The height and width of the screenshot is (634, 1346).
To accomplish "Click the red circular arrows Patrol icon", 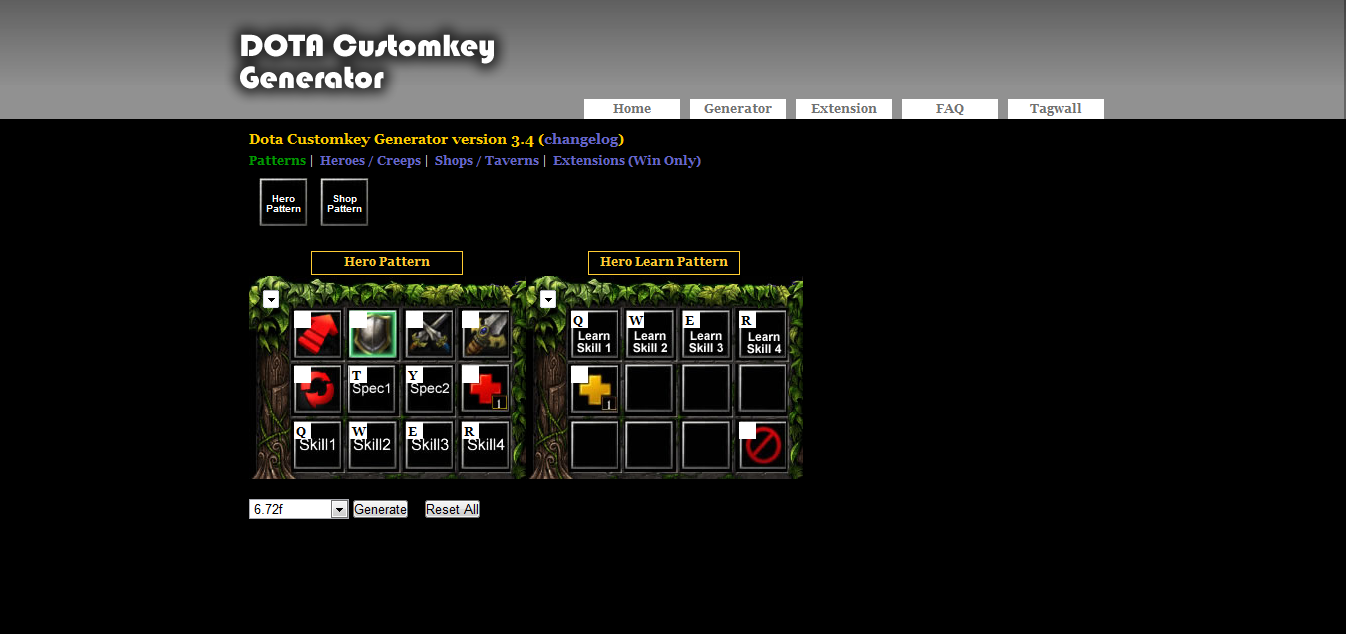I will coord(318,389).
